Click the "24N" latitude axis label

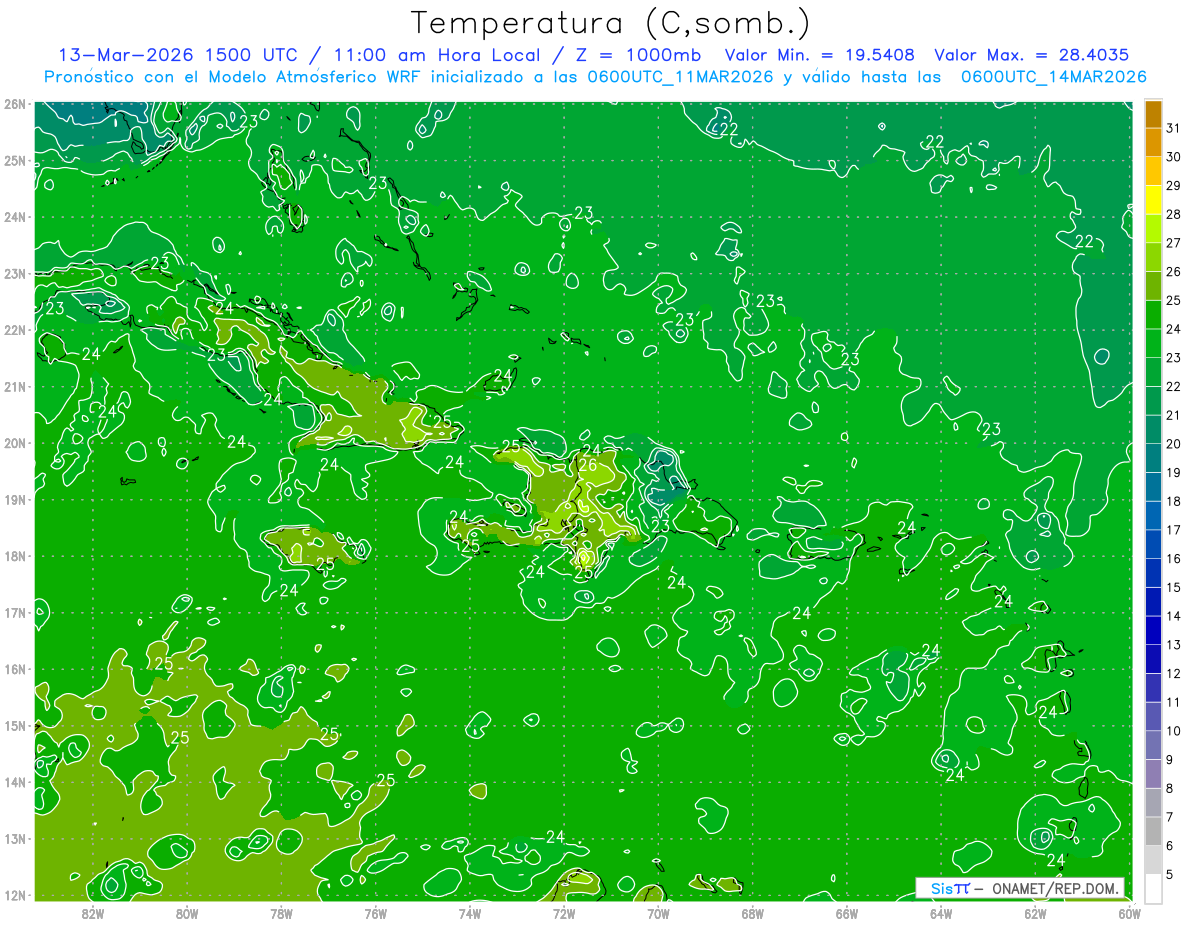14,217
